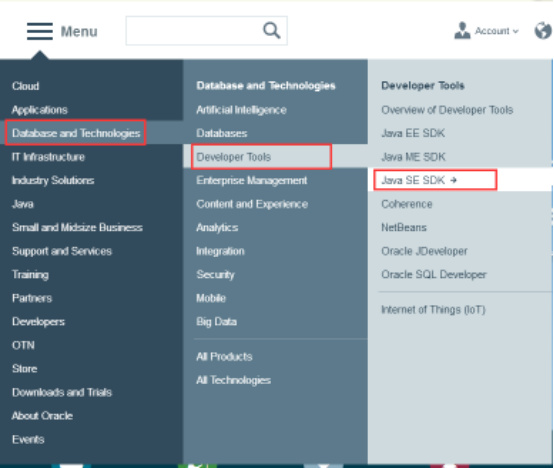Click the magnifying glass search icon
Image resolution: width=554 pixels, height=468 pixels.
coord(272,30)
